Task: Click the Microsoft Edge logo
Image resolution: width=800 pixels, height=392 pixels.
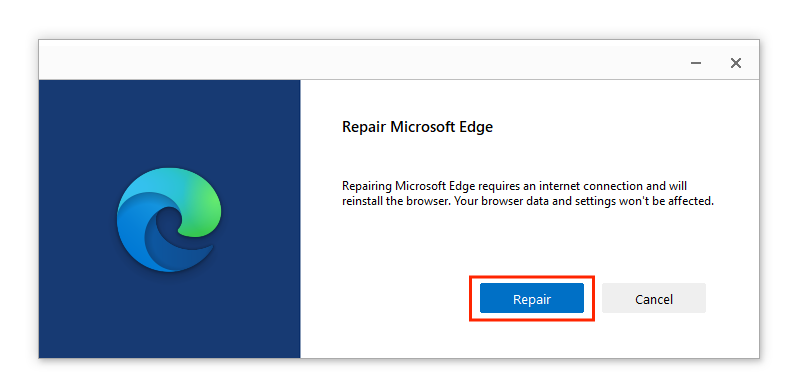Action: pyautogui.click(x=169, y=219)
